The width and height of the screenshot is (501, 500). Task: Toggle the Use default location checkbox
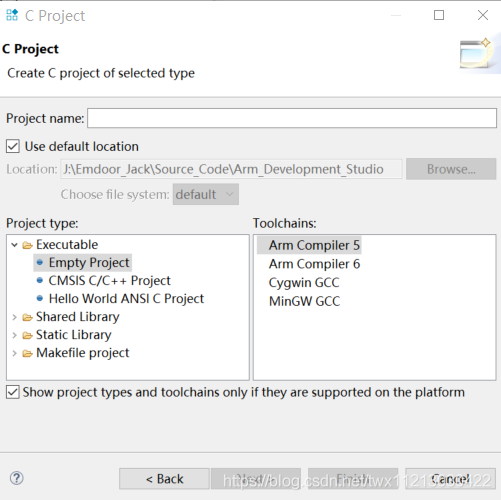(x=13, y=146)
